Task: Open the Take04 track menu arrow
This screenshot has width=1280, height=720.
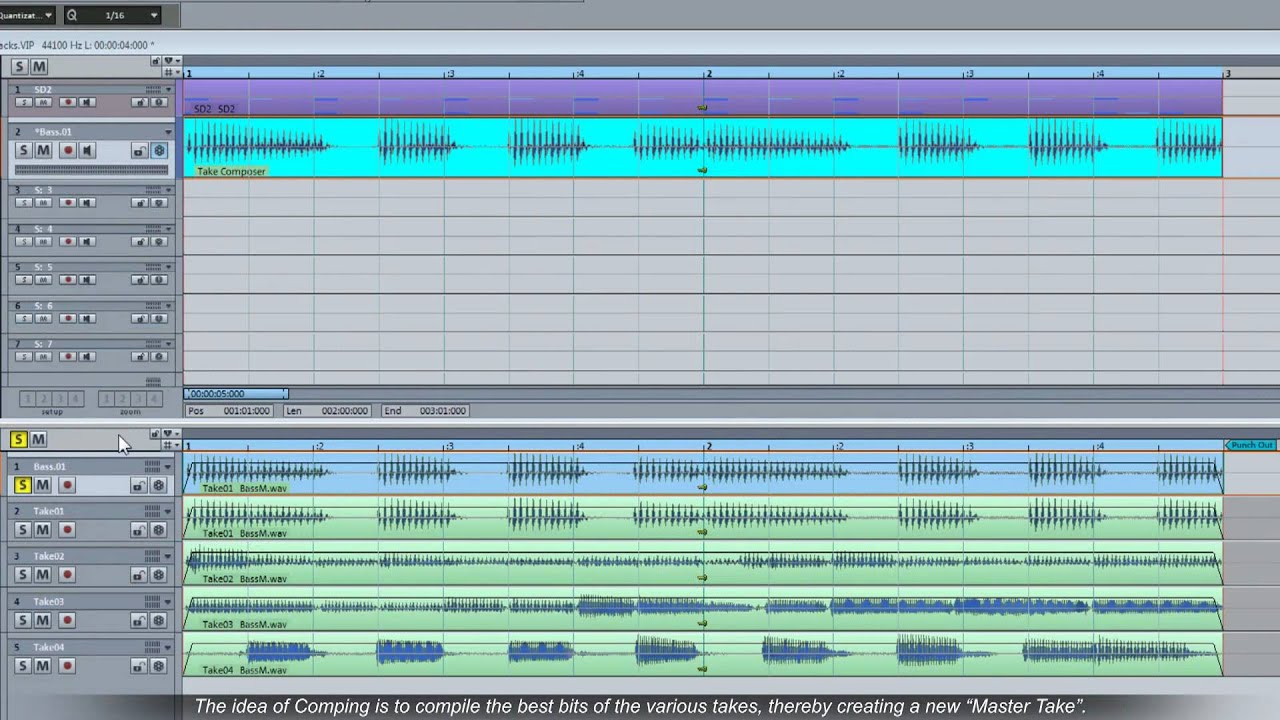Action: [x=168, y=648]
